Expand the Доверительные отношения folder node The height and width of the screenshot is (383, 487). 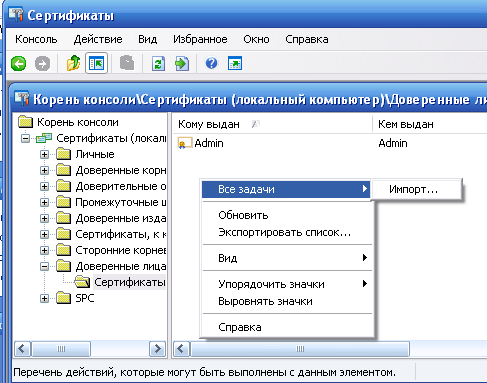44,186
